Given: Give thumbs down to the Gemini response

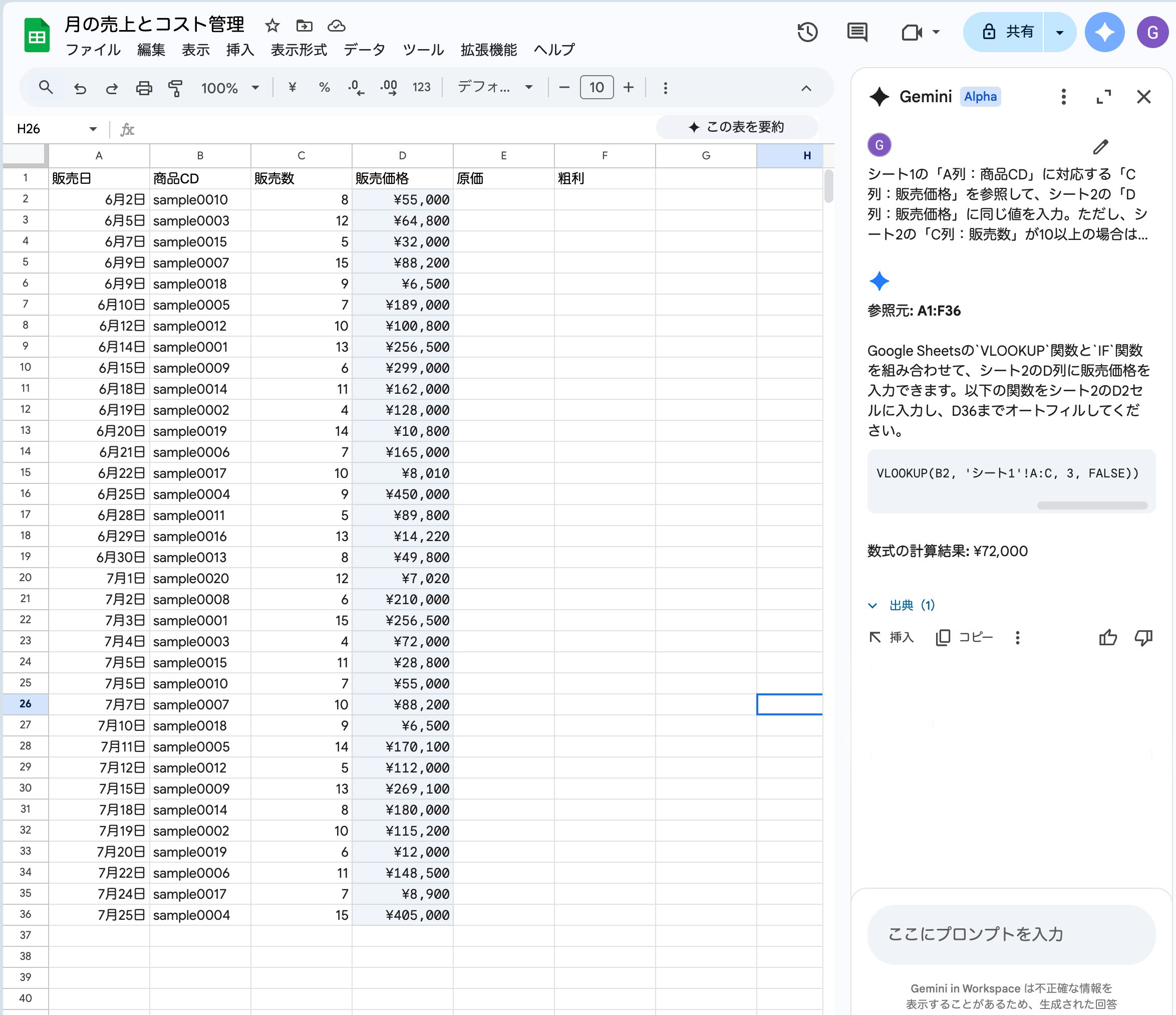Looking at the screenshot, I should tap(1143, 637).
